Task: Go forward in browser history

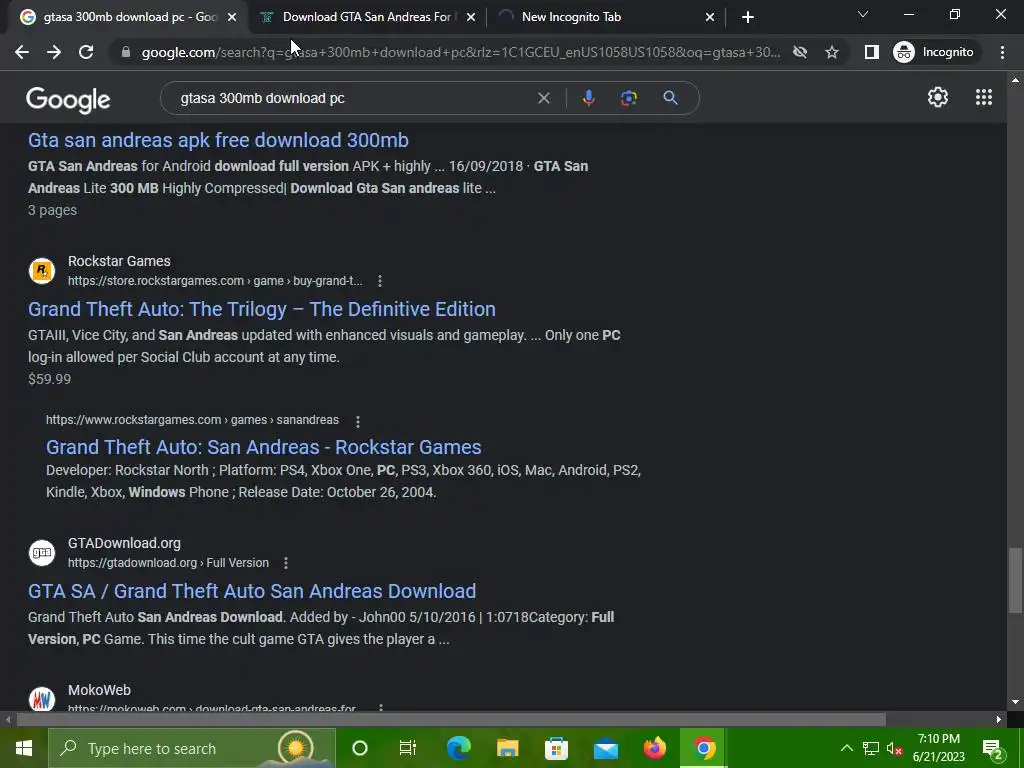Action: point(54,52)
